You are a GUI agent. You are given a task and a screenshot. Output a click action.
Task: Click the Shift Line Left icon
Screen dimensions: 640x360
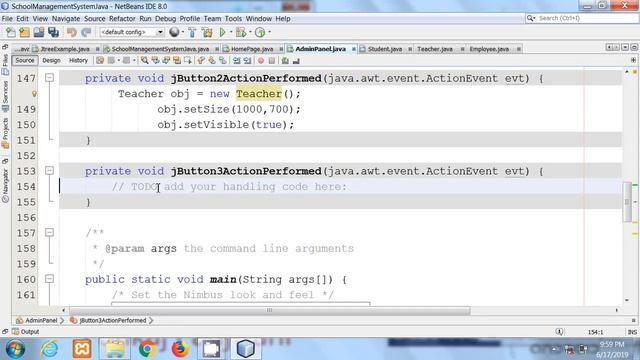237,60
